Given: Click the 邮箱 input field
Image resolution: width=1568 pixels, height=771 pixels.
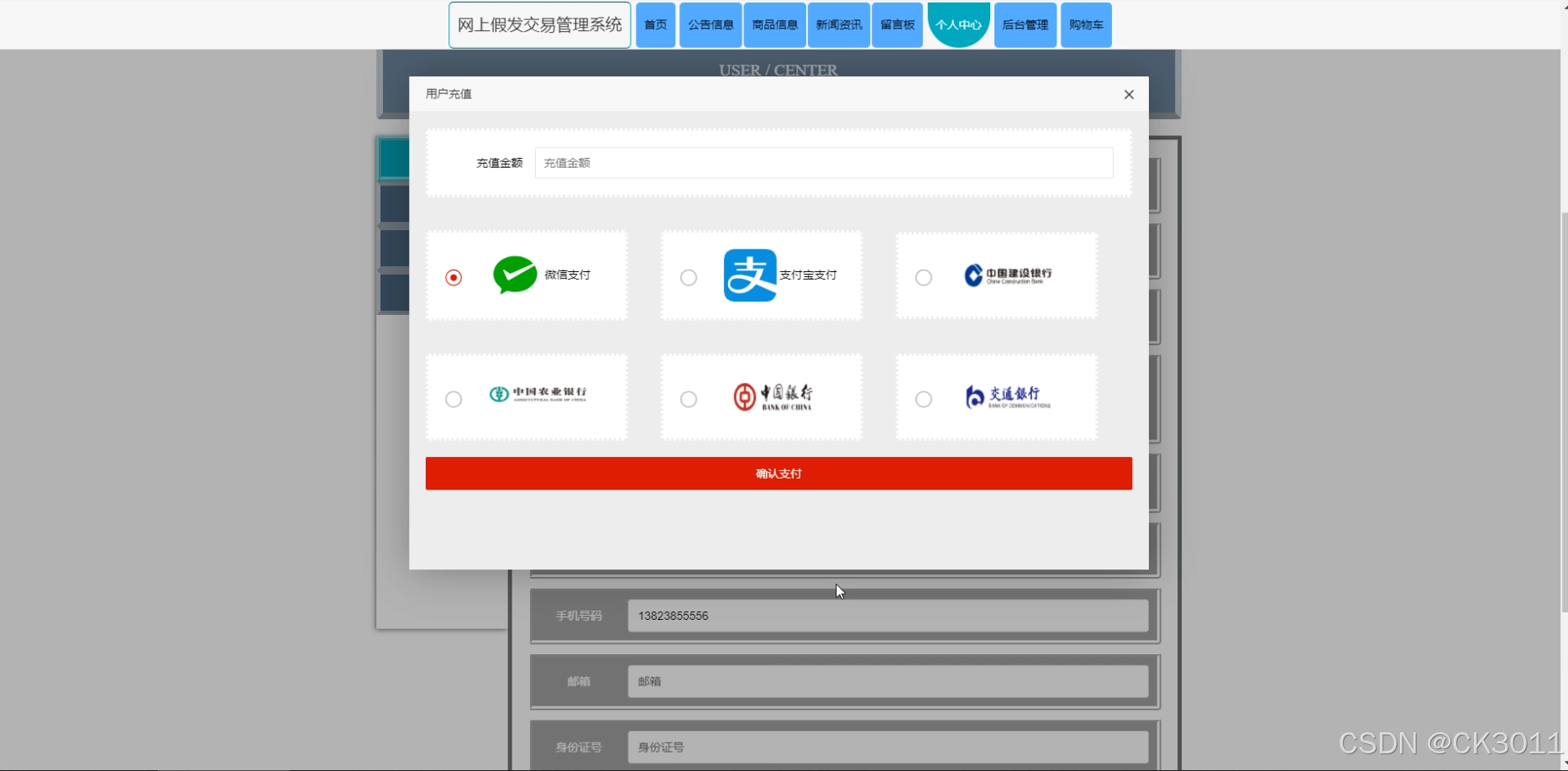Looking at the screenshot, I should 888,681.
